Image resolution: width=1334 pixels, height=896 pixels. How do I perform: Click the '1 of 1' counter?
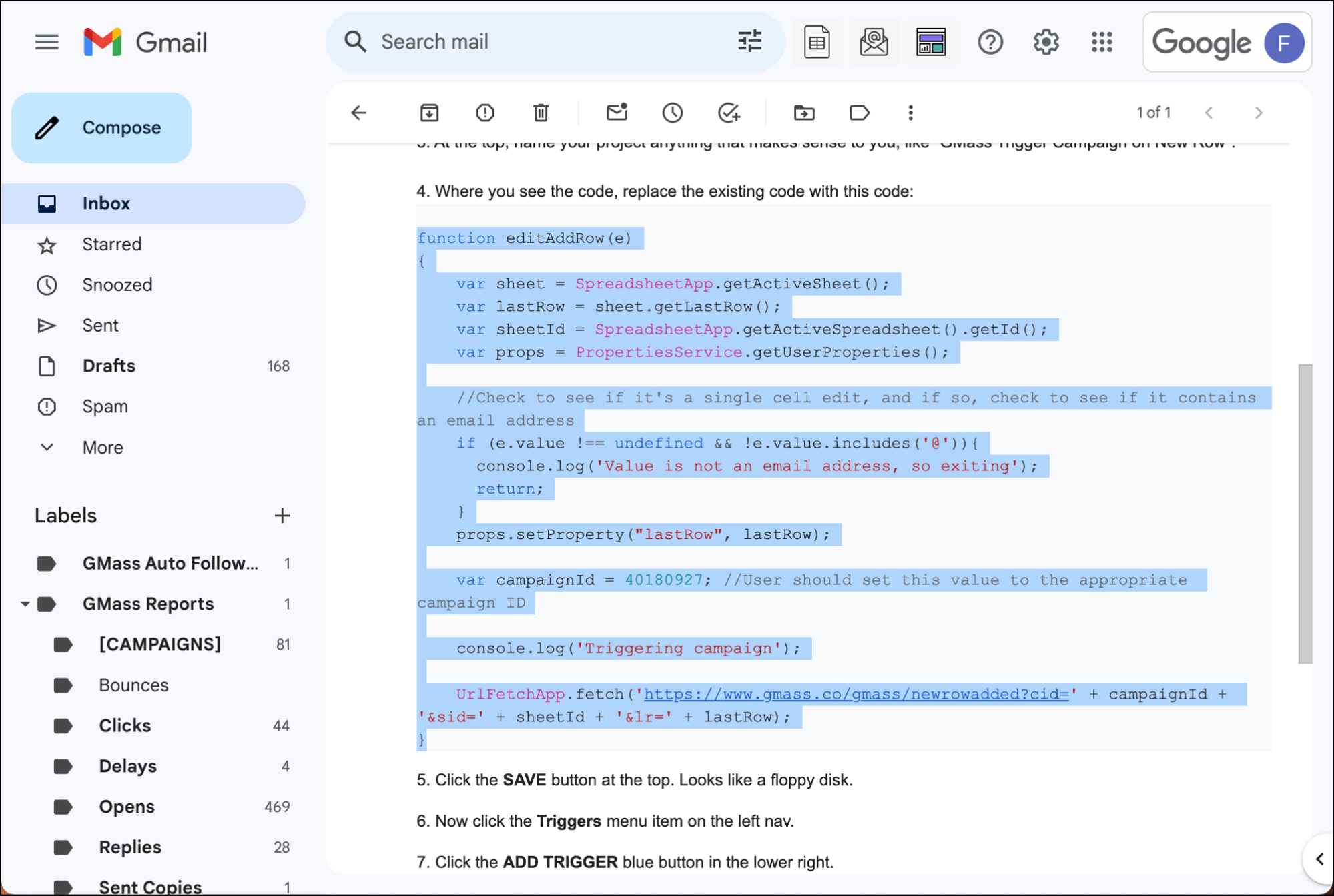point(1153,113)
